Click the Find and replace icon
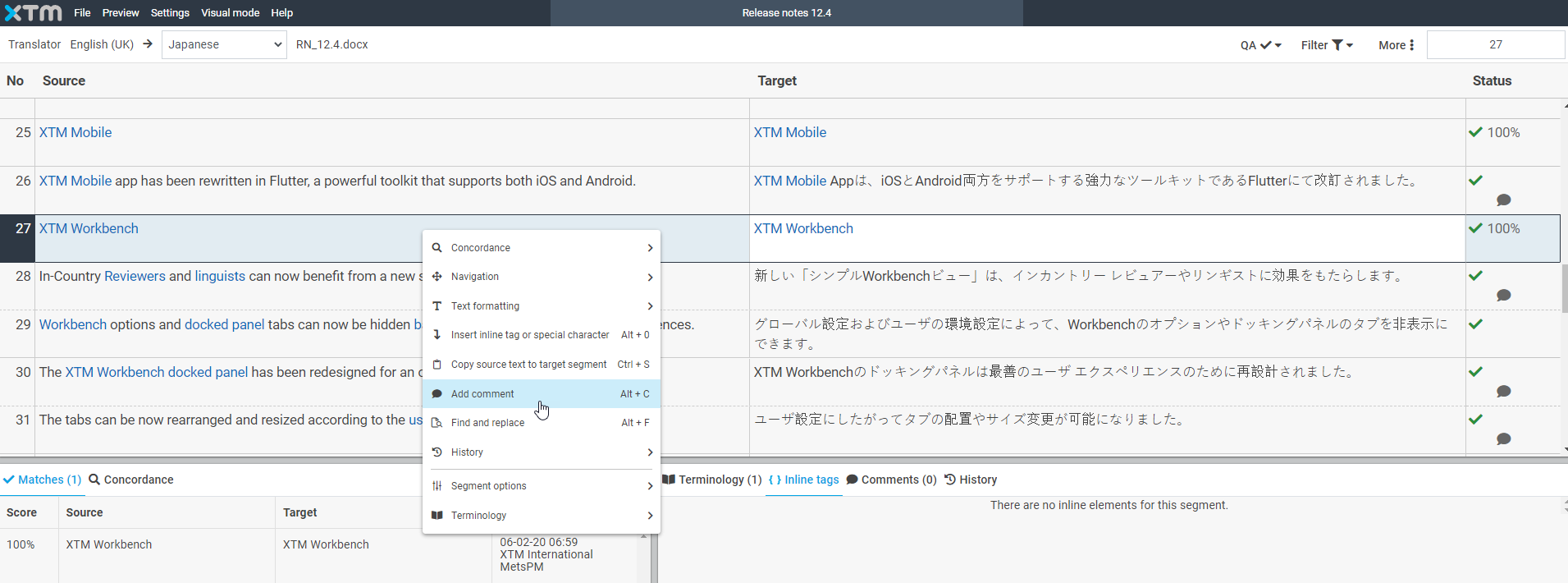This screenshot has height=583, width=1568. (x=437, y=423)
